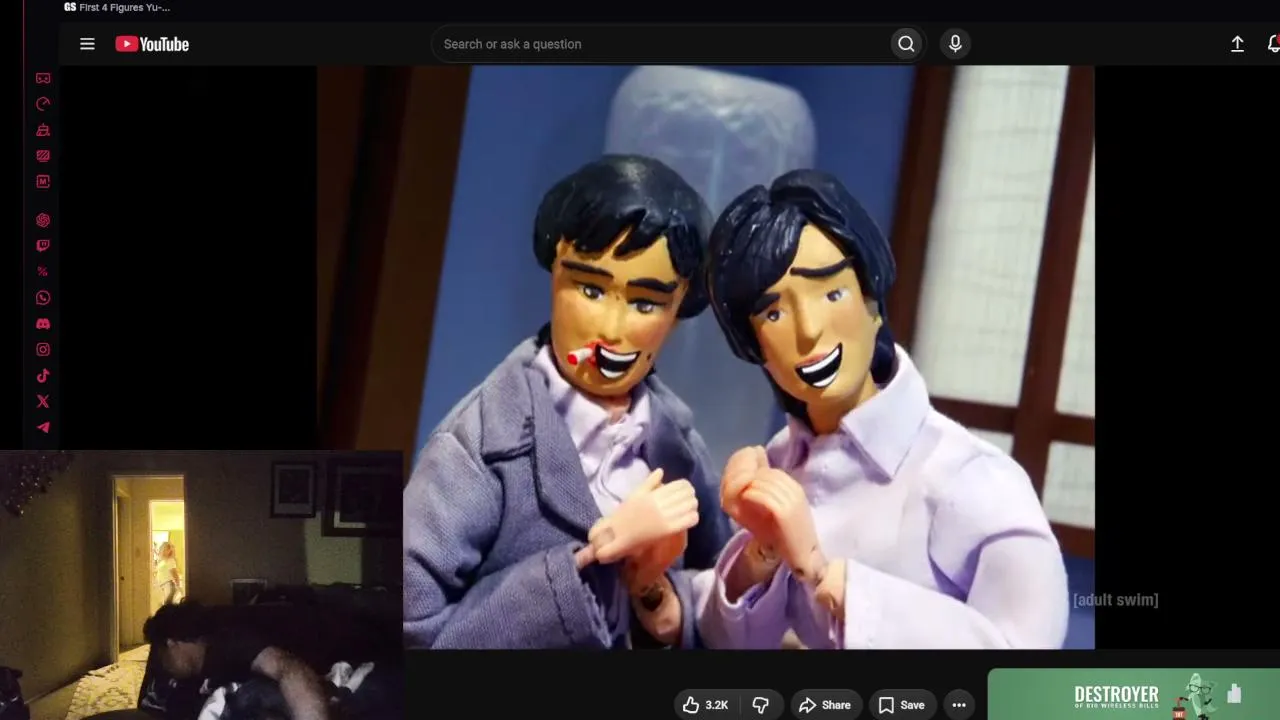Start voice search with microphone icon
Screen dimensions: 1280x720
point(955,44)
